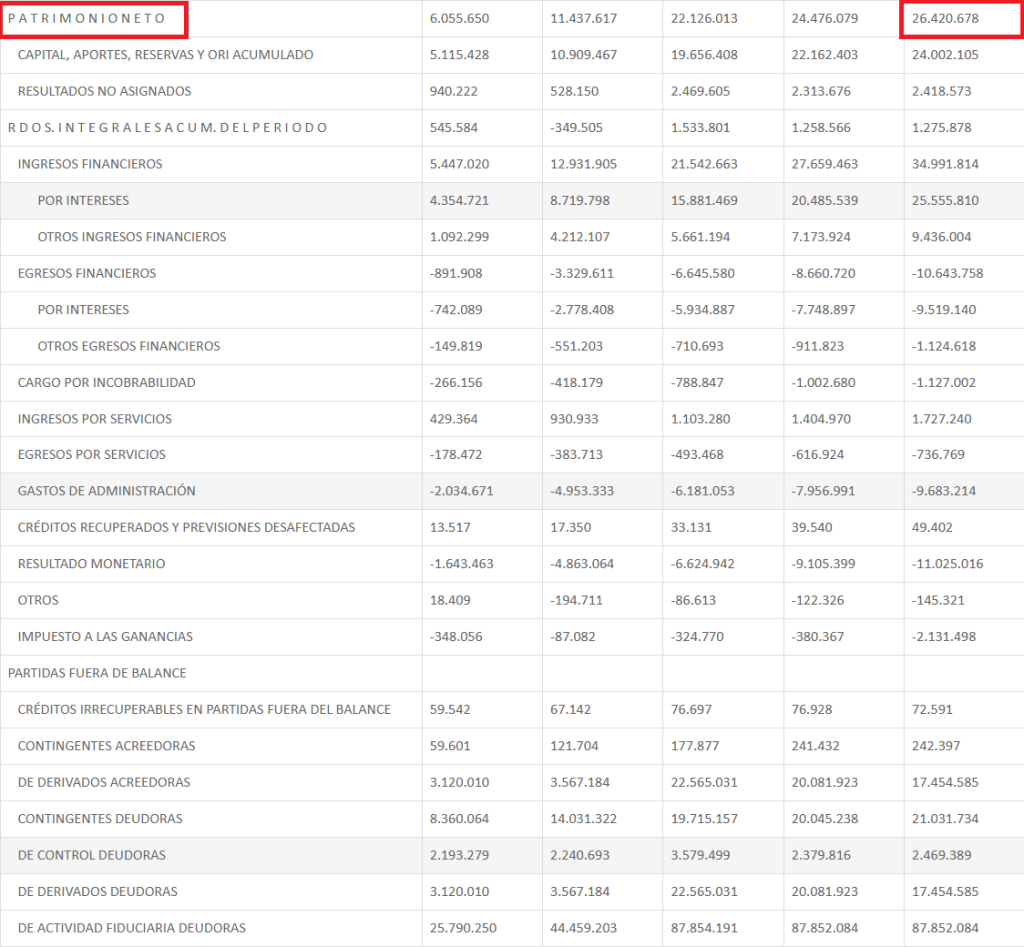Screen dimensions: 1024x947
Task: Click gastos de administración value -2.034.671
Action: click(x=462, y=491)
